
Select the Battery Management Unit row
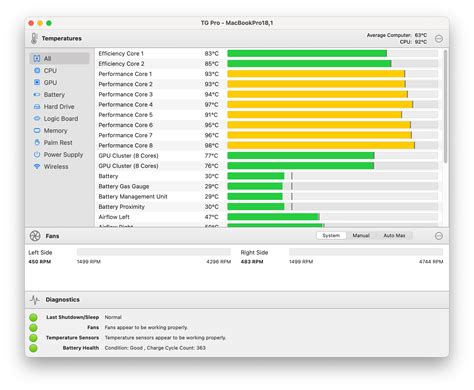click(268, 197)
